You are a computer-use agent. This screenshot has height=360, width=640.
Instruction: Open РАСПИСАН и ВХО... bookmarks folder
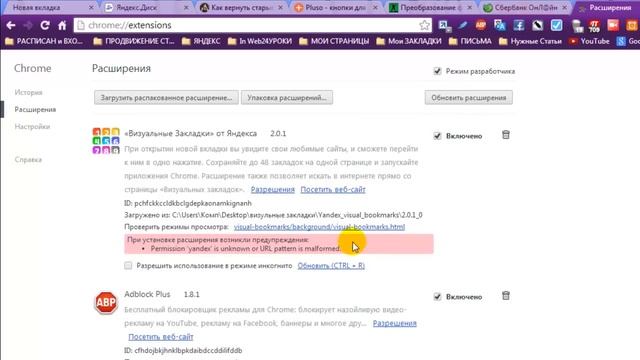pyautogui.click(x=44, y=41)
